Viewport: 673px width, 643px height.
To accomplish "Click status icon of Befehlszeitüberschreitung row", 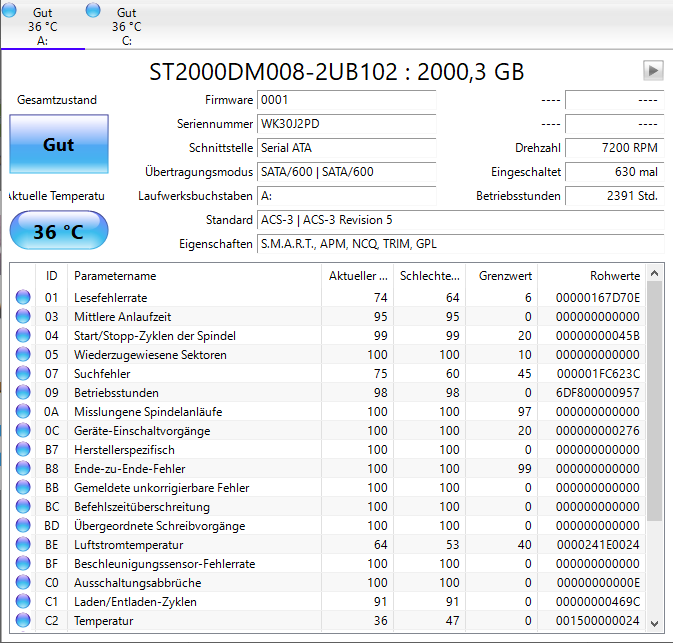I will (x=23, y=507).
